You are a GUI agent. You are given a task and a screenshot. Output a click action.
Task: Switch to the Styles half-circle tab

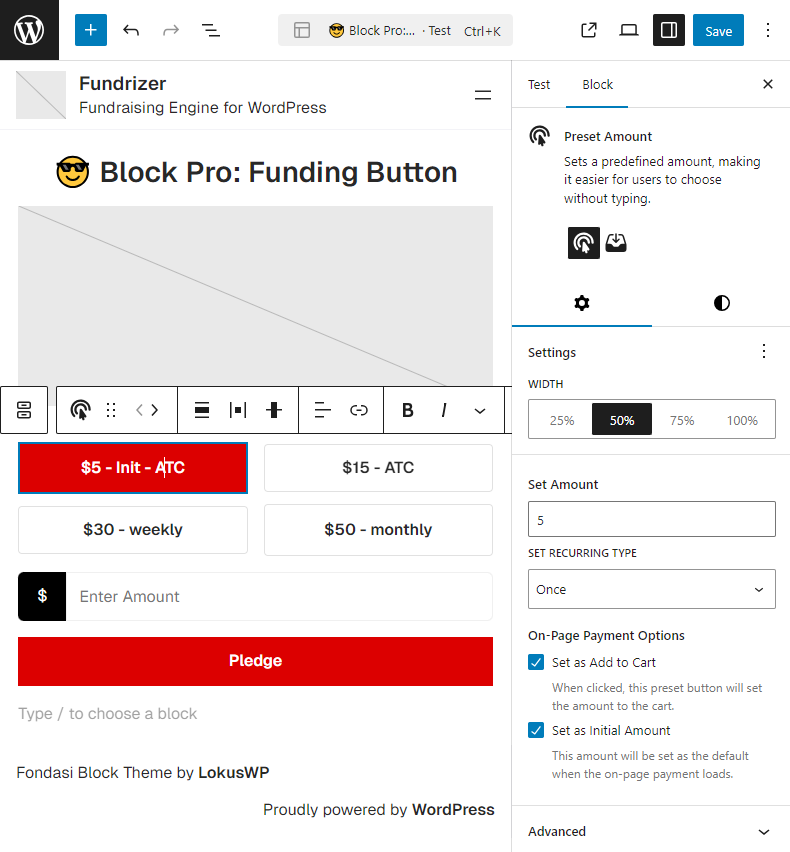(x=722, y=303)
